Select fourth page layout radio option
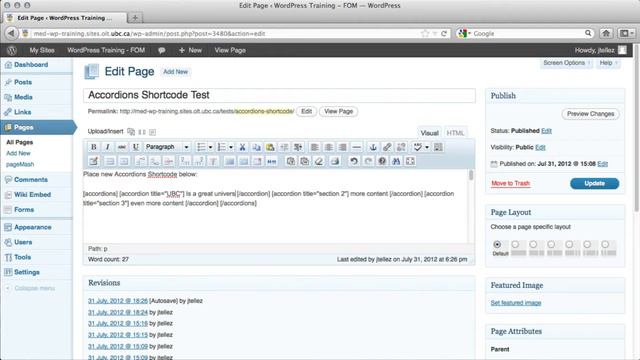The width and height of the screenshot is (640, 360). click(x=551, y=244)
